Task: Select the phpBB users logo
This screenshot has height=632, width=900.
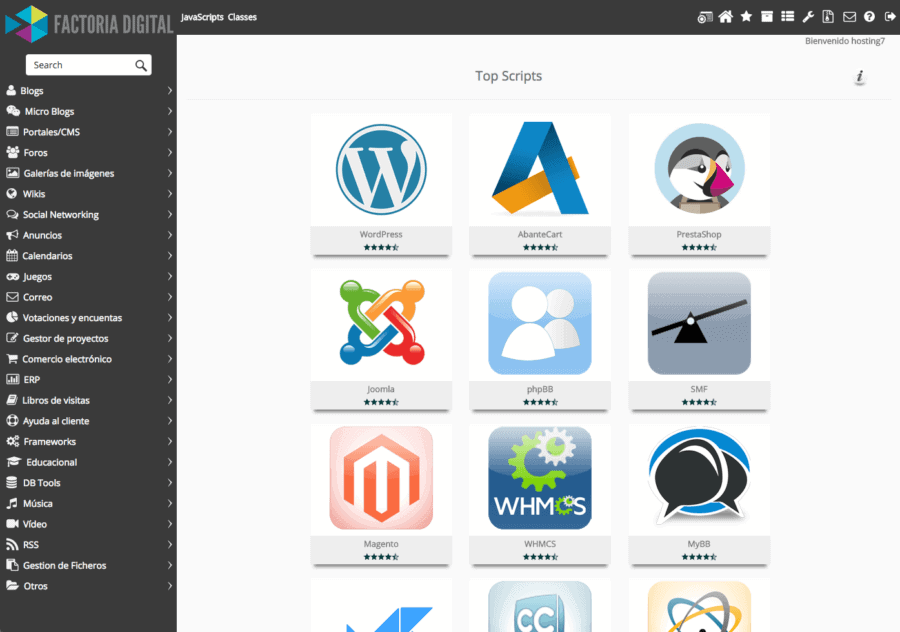Action: pos(540,323)
